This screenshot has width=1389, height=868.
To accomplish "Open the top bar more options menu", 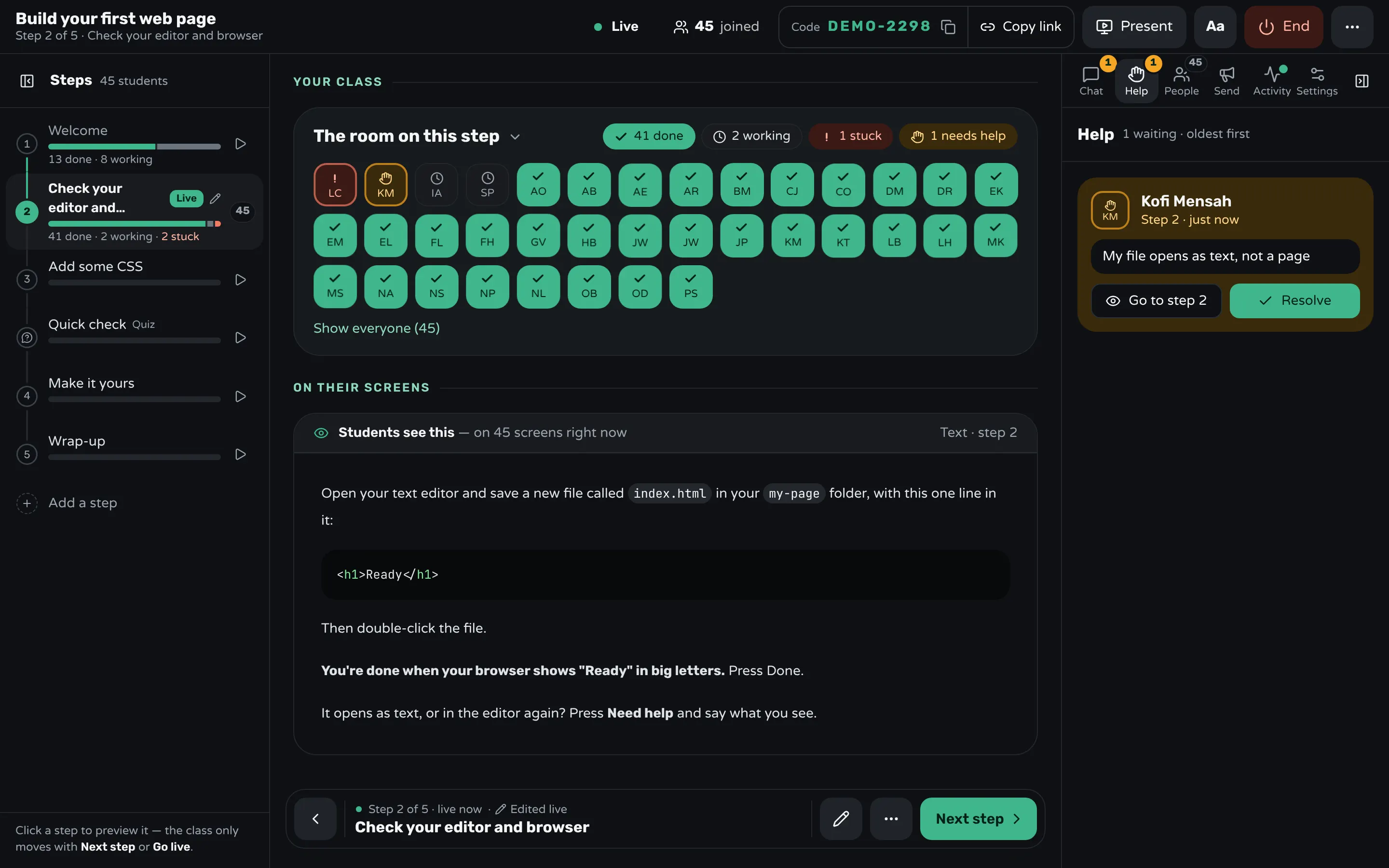I will (1352, 27).
